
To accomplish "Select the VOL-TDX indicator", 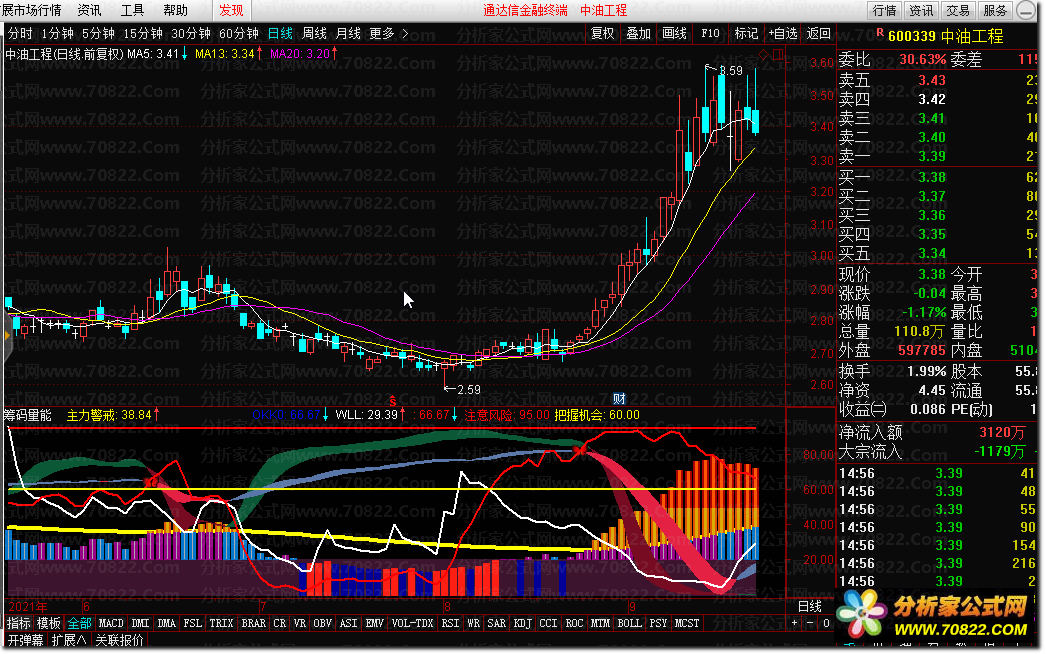I will tap(412, 623).
